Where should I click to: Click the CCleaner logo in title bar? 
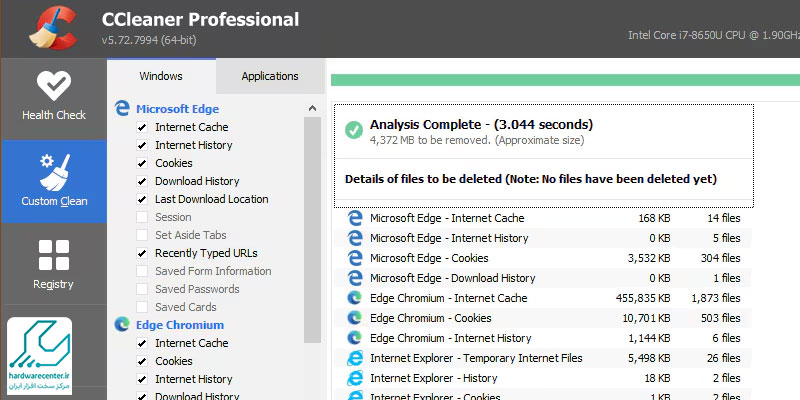pyautogui.click(x=47, y=30)
